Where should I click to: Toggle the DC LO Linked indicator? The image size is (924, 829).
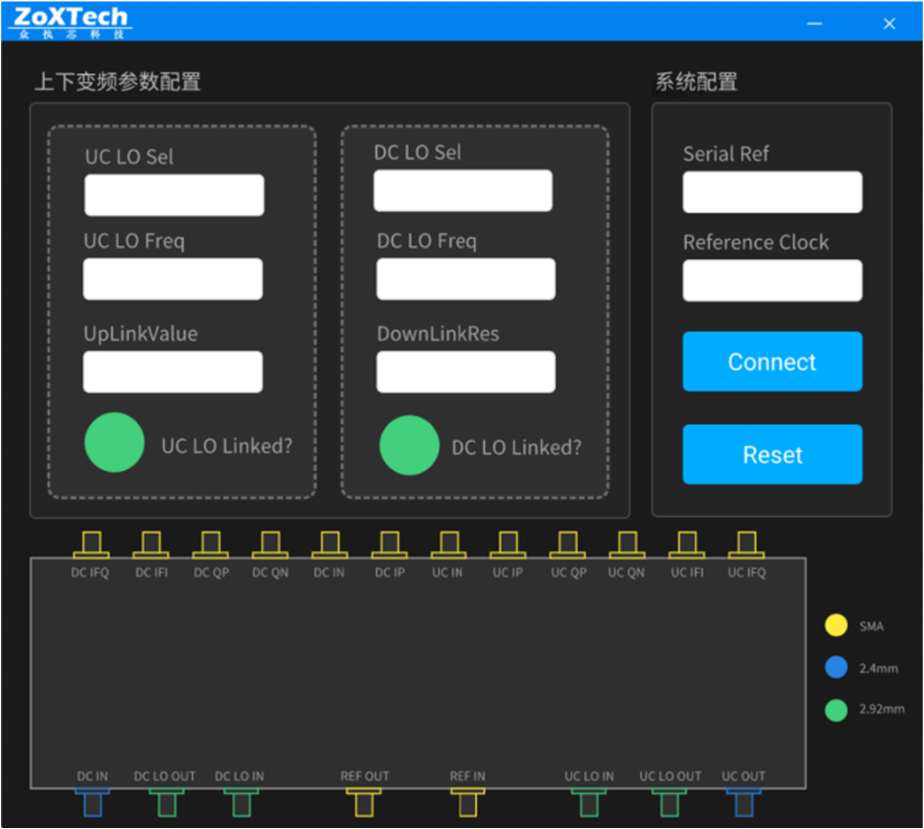pos(410,445)
